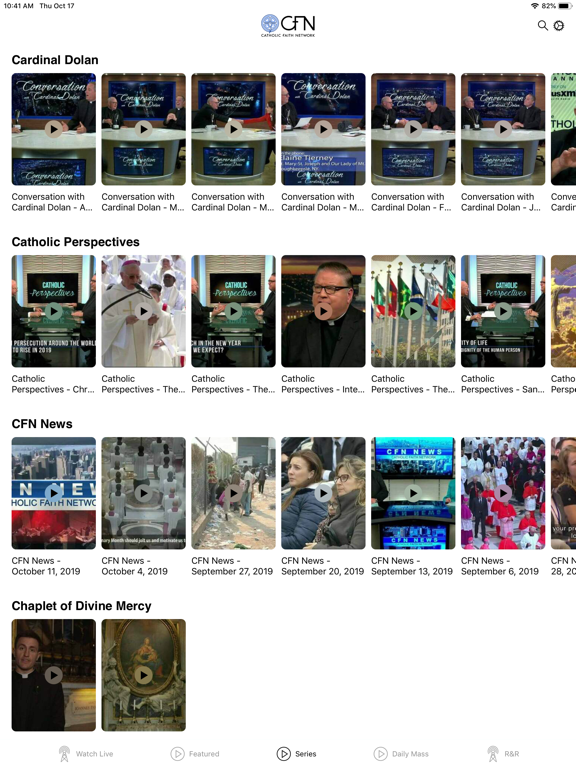Image resolution: width=576 pixels, height=768 pixels.
Task: Tap 'Conversation with Cardinal Dolan - J...' title
Action: 501,202
